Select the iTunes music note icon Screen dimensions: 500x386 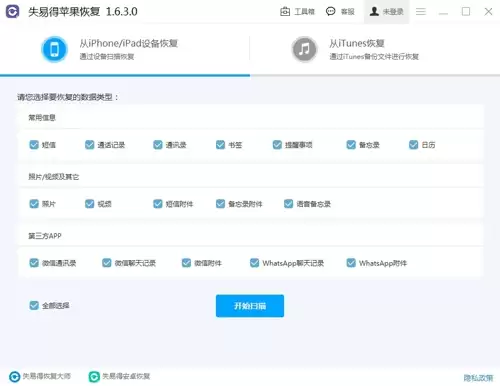(x=304, y=49)
